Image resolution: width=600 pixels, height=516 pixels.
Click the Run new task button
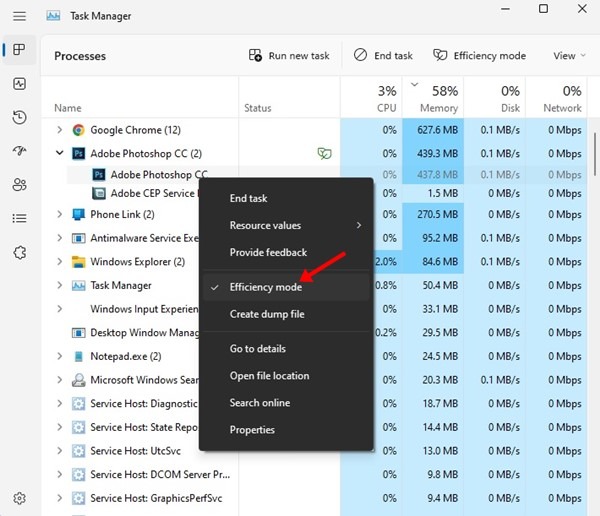tap(288, 56)
